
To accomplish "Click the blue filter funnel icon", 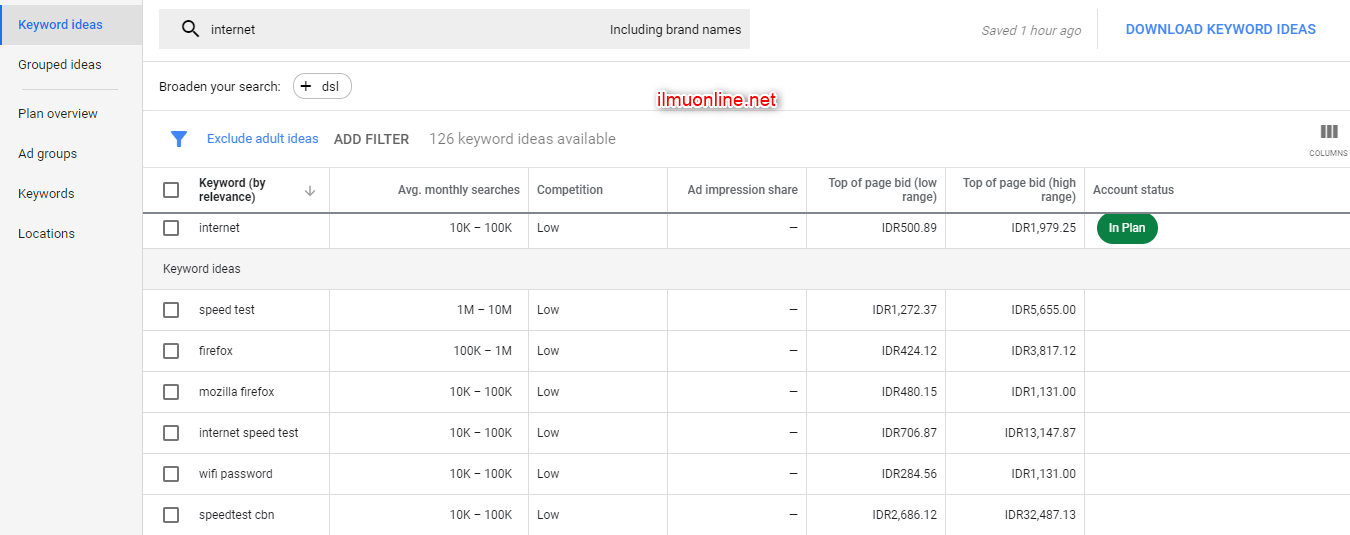I will point(179,139).
